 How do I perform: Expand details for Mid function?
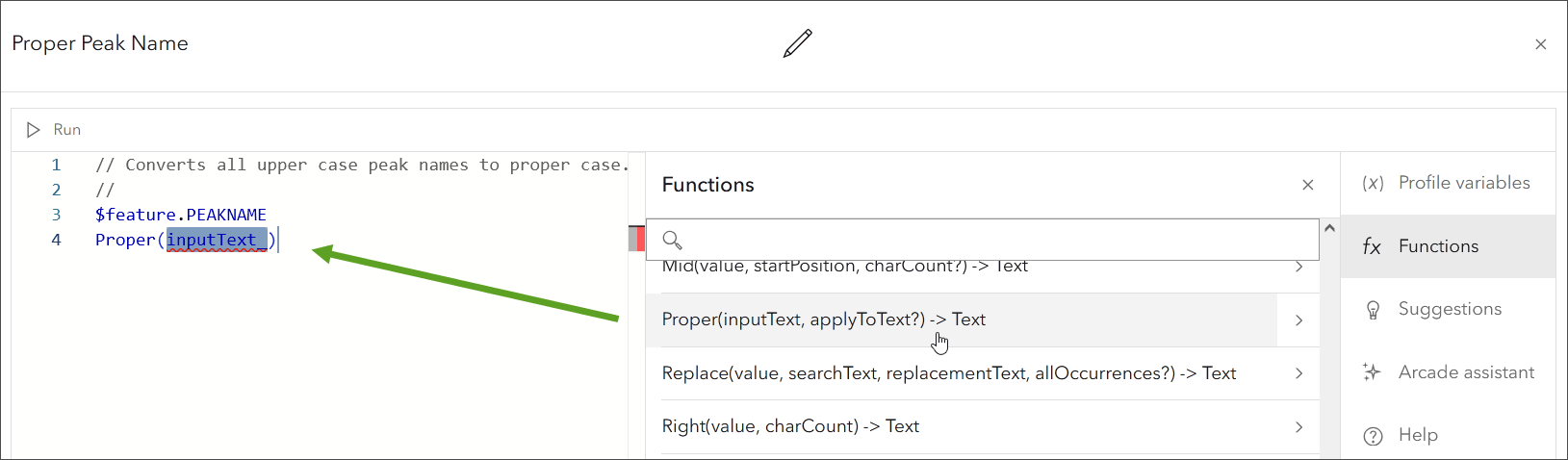point(1298,267)
